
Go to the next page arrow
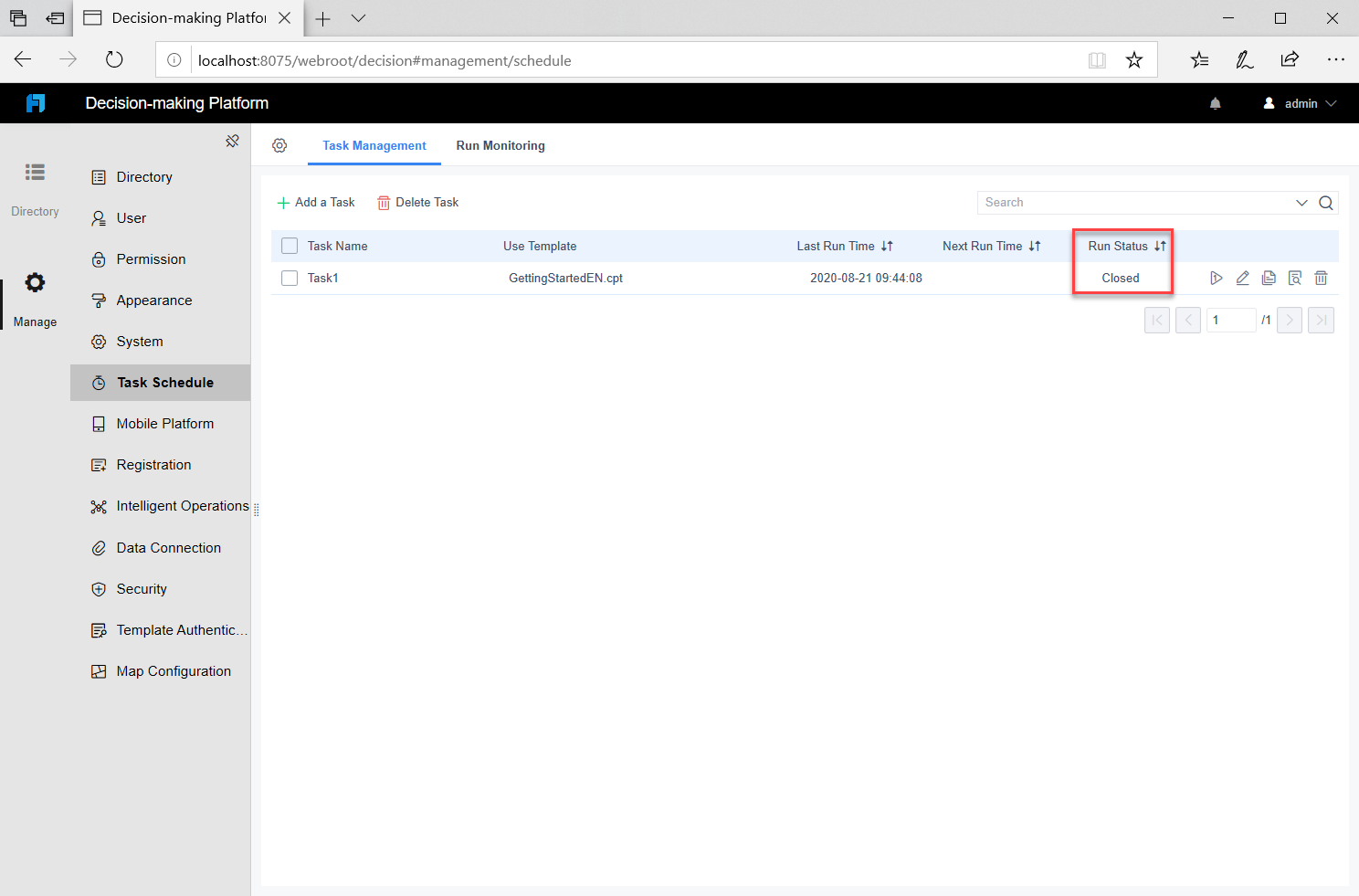[x=1290, y=320]
